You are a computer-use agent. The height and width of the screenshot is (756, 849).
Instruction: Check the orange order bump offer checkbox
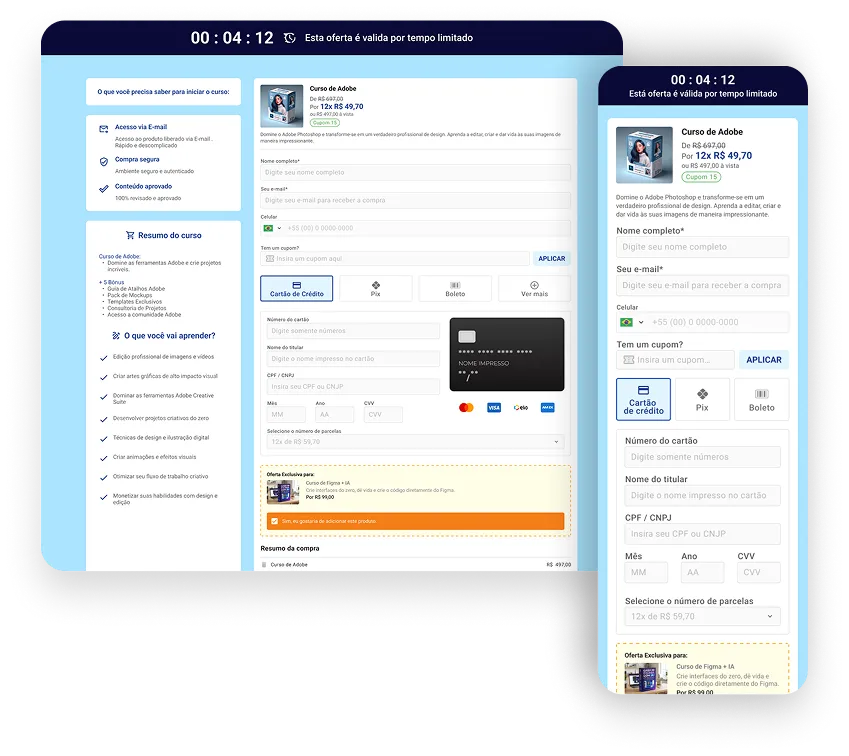pyautogui.click(x=275, y=521)
